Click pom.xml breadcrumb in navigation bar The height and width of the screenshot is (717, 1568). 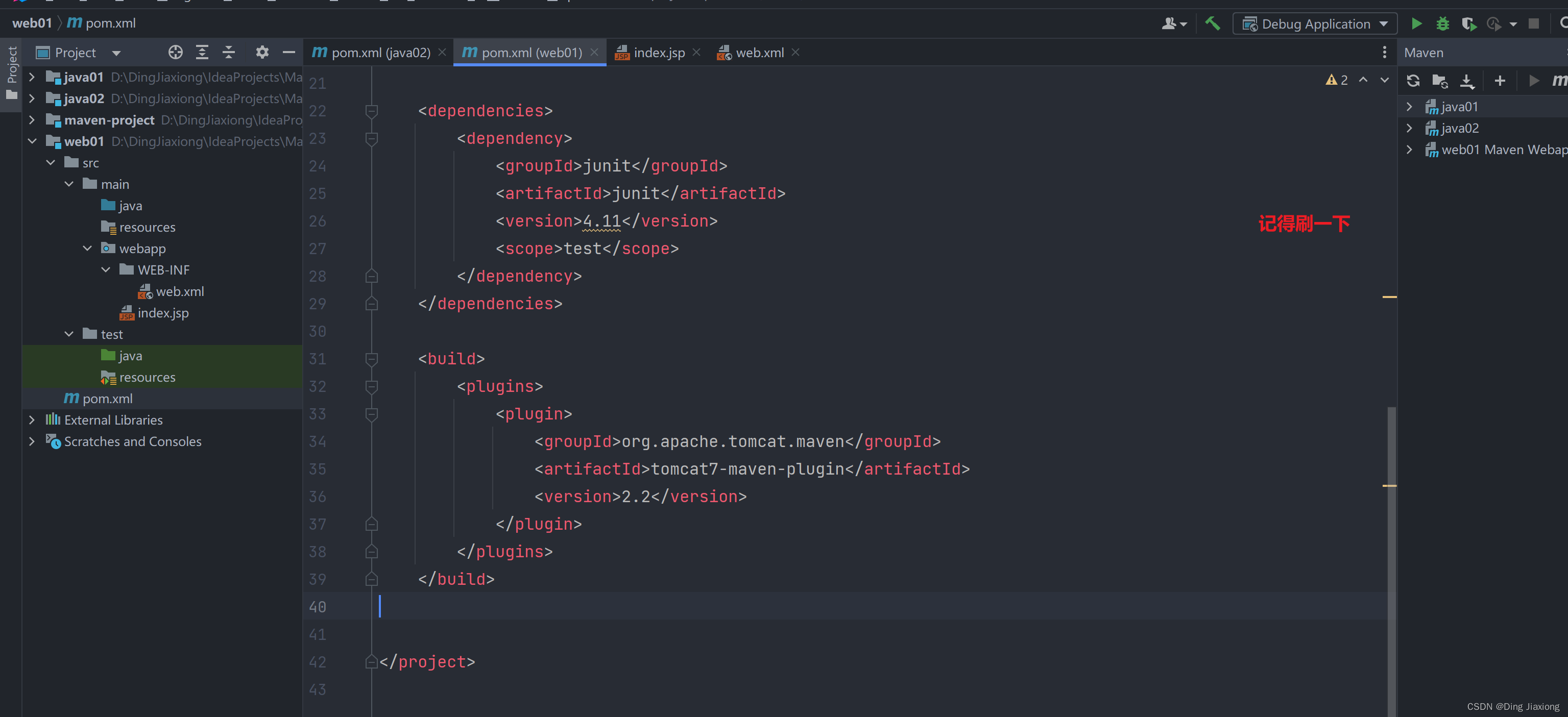click(x=102, y=23)
